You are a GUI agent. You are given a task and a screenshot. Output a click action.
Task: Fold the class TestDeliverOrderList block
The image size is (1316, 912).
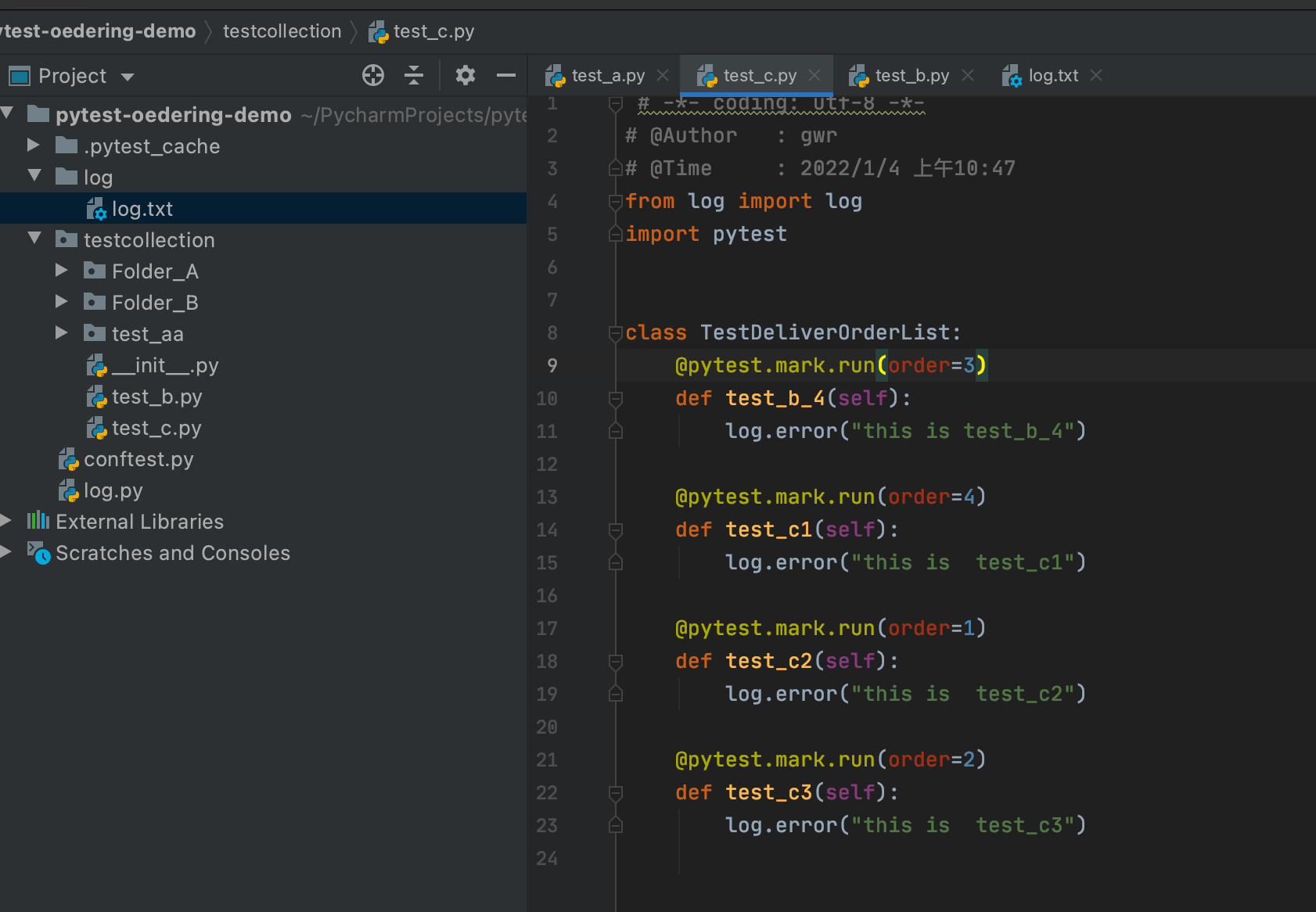pyautogui.click(x=616, y=333)
